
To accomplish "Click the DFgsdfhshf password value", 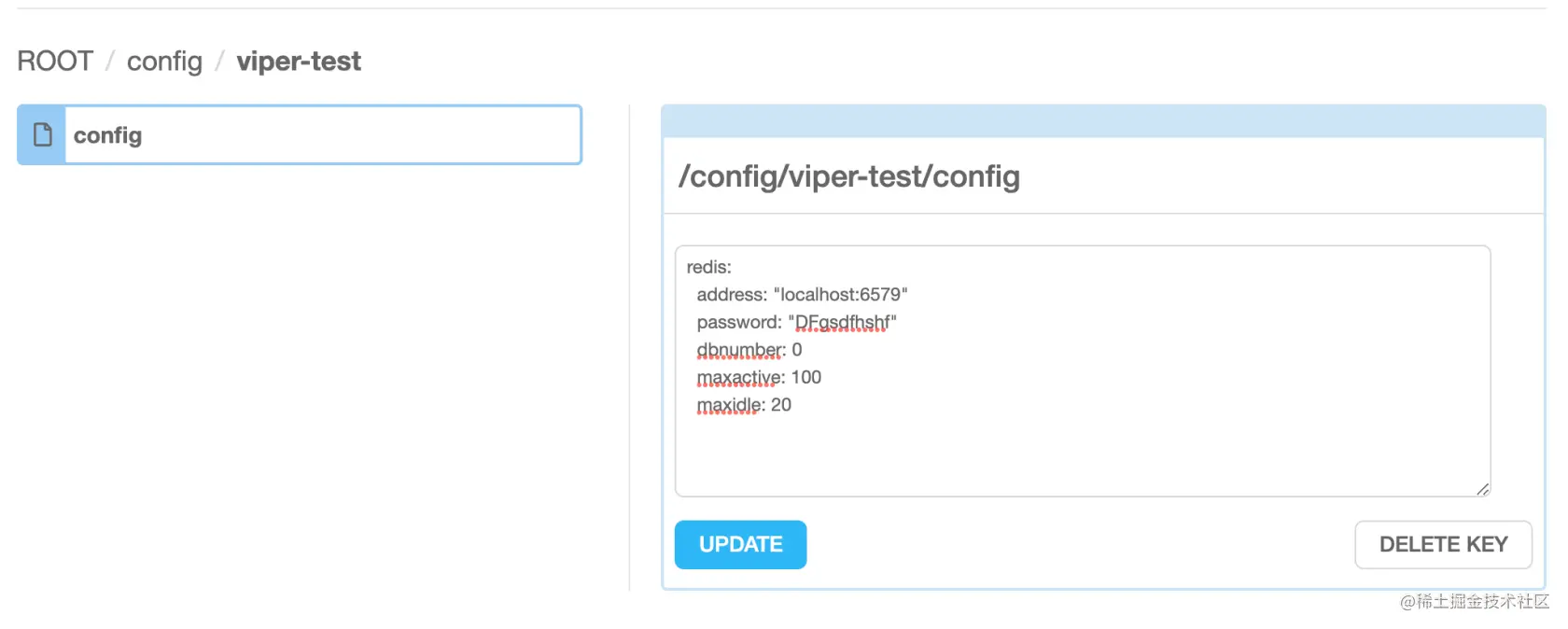I will point(842,323).
